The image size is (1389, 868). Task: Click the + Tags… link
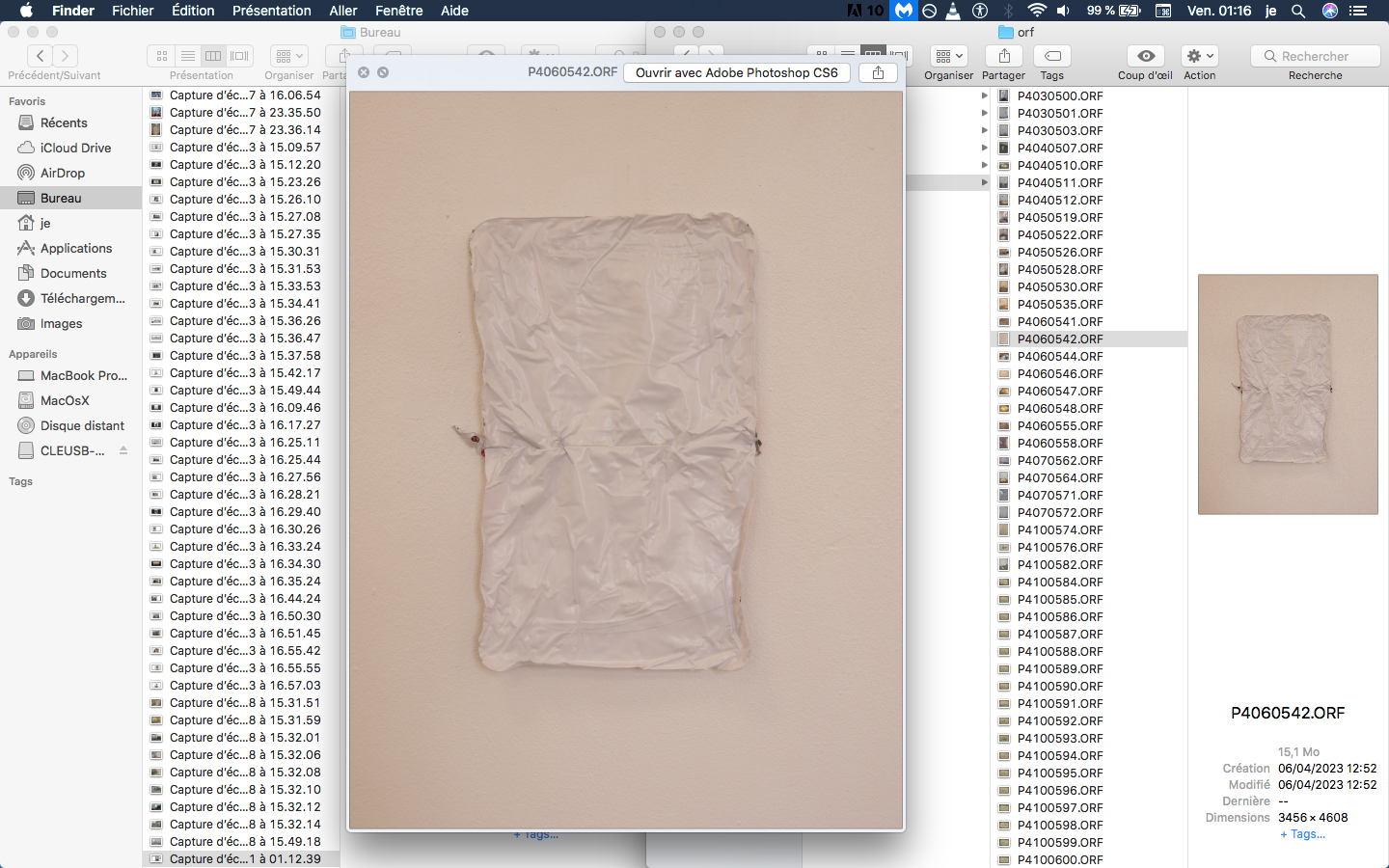coord(1302,834)
